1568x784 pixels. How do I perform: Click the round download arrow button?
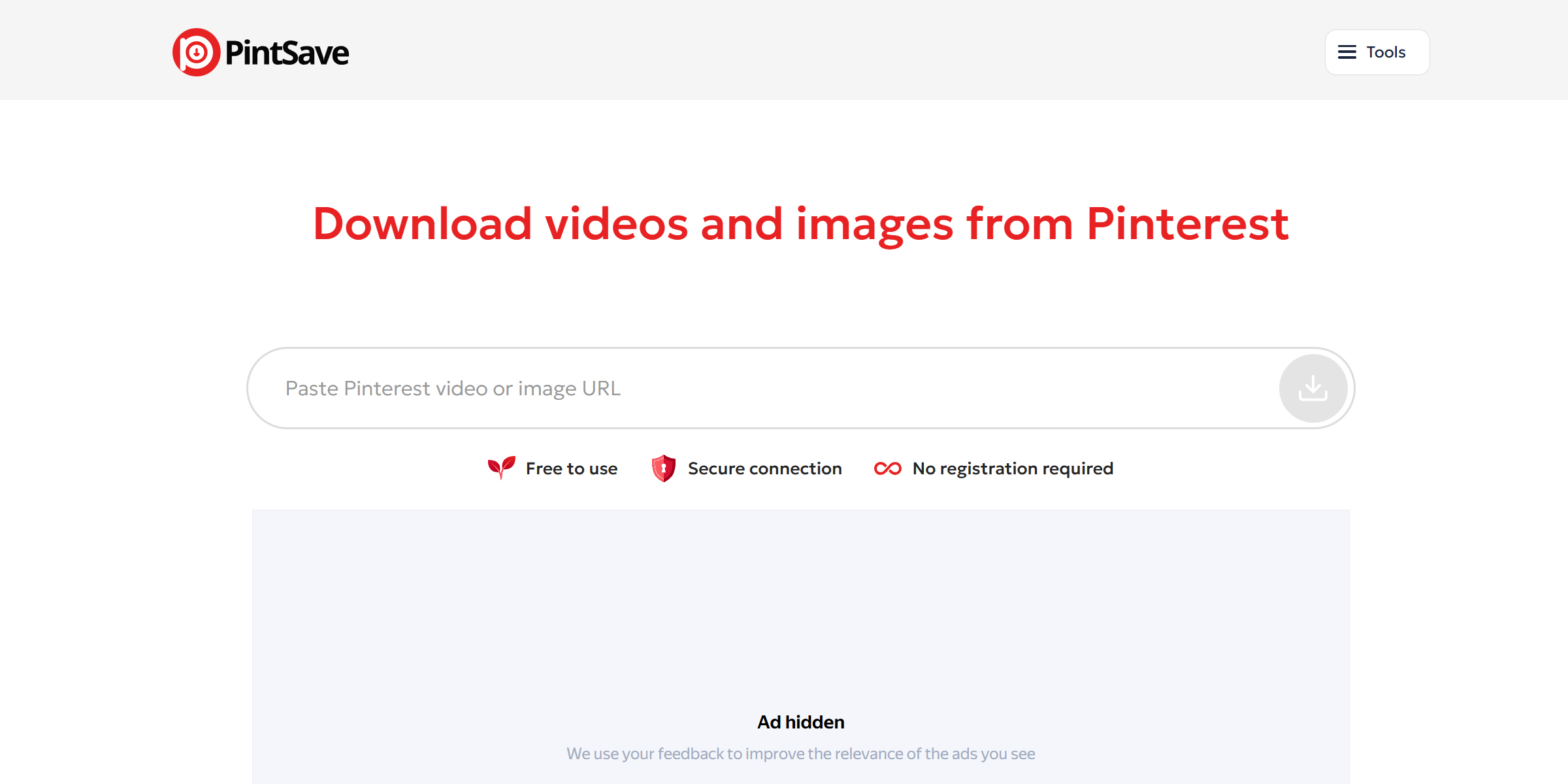click(1313, 388)
